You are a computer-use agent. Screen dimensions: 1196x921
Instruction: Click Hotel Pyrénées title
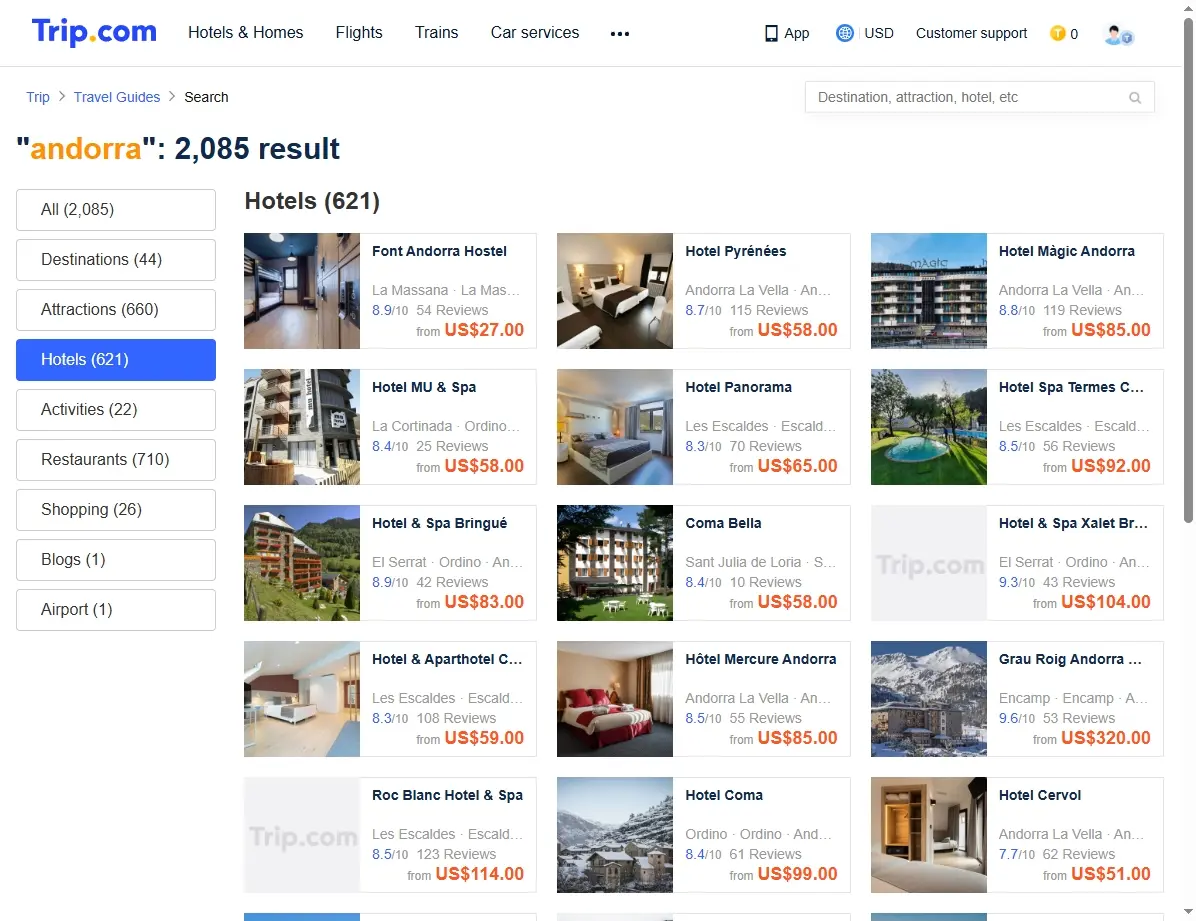click(735, 251)
